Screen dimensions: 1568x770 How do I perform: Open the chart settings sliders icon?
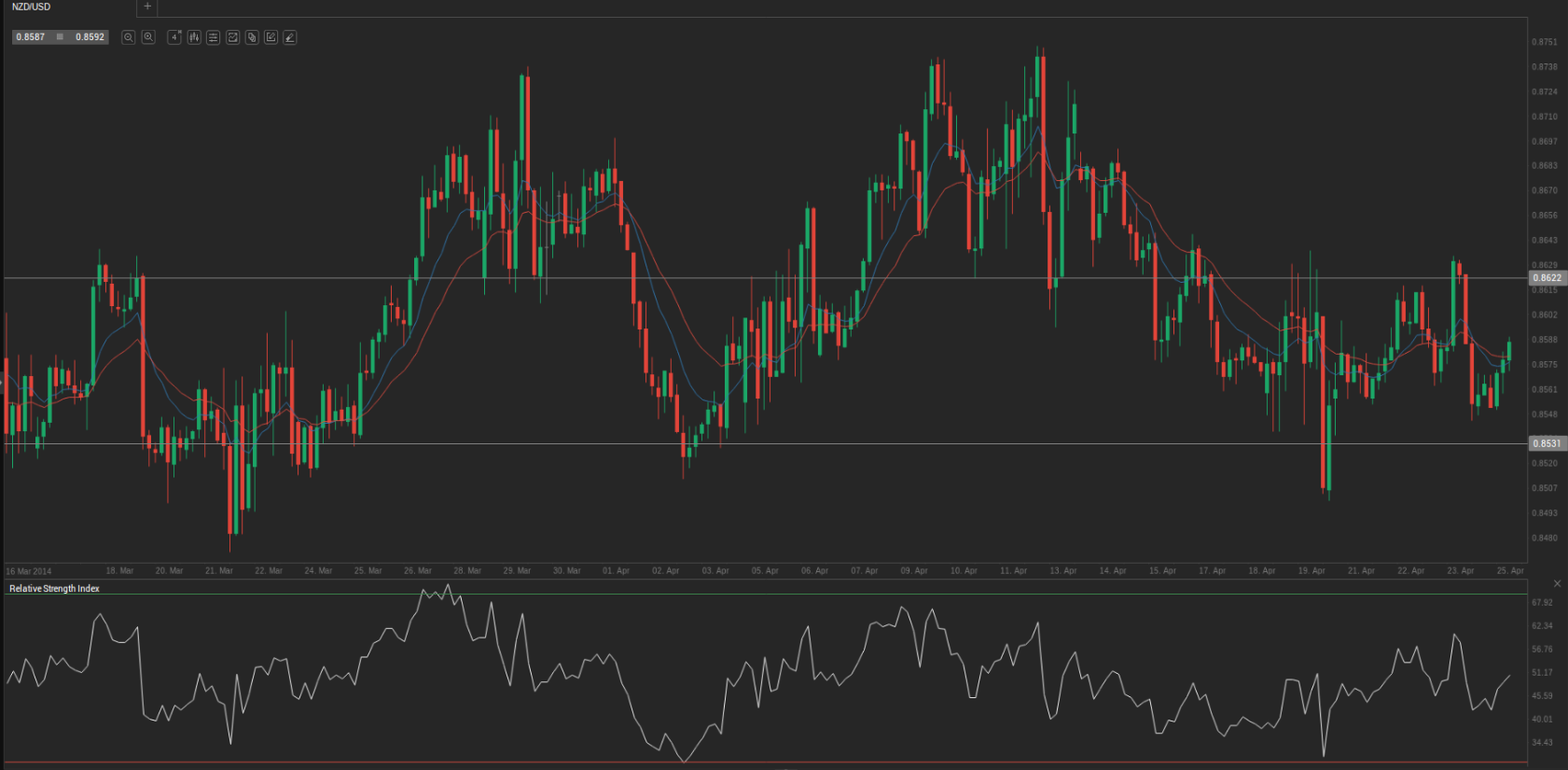214,37
